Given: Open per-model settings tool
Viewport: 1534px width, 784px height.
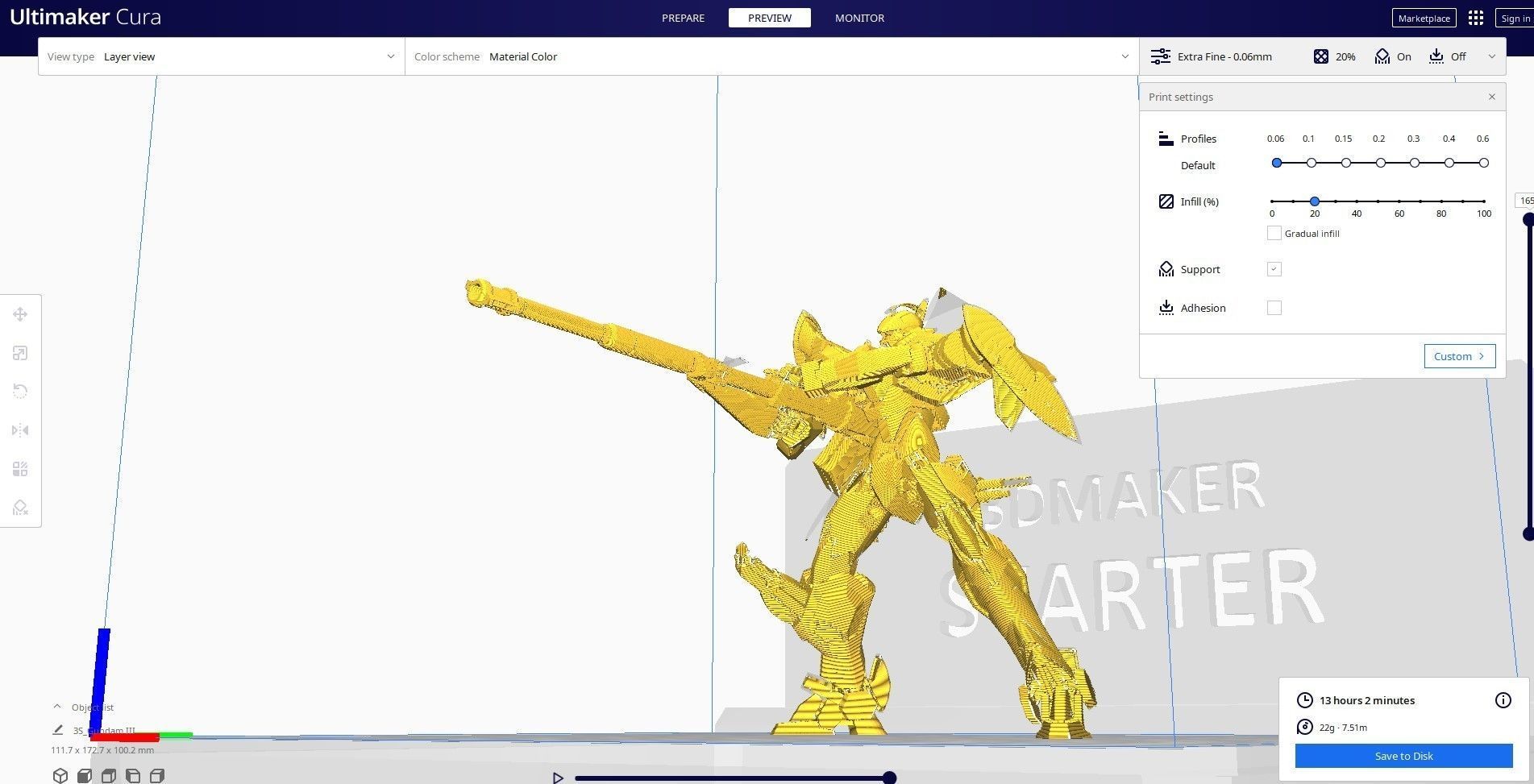Looking at the screenshot, I should [x=20, y=468].
